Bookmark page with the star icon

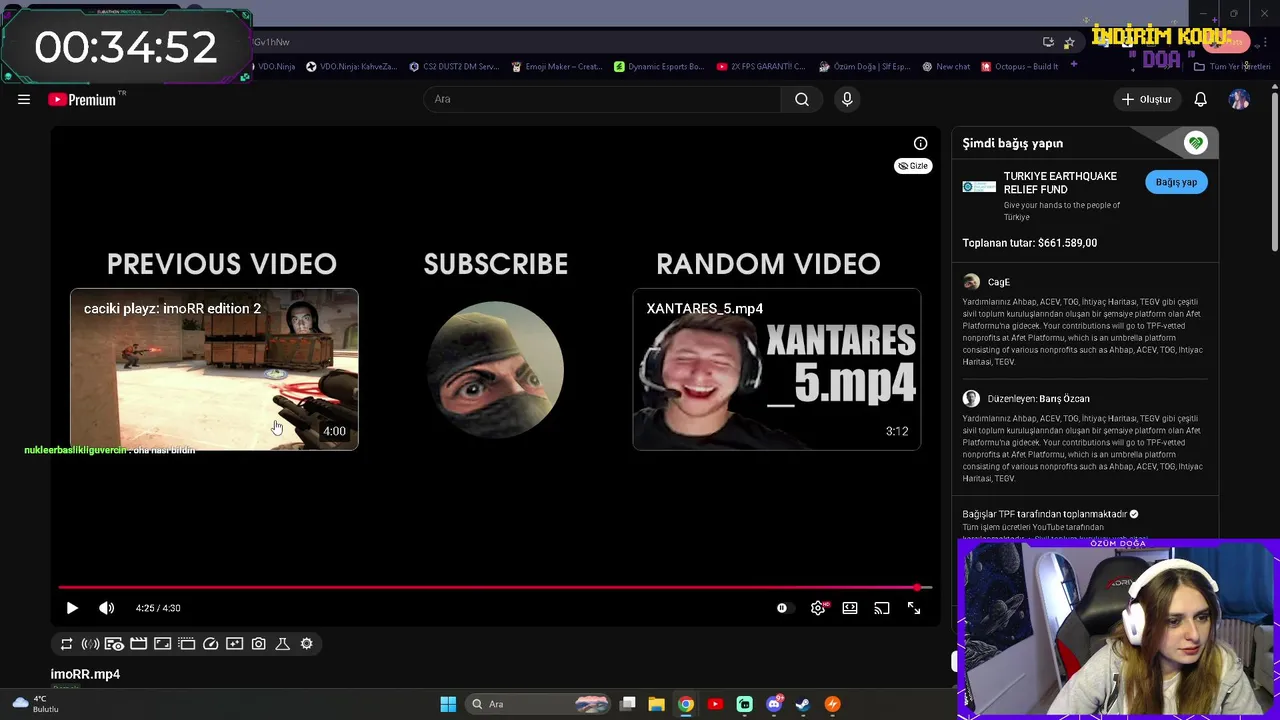click(x=1069, y=42)
